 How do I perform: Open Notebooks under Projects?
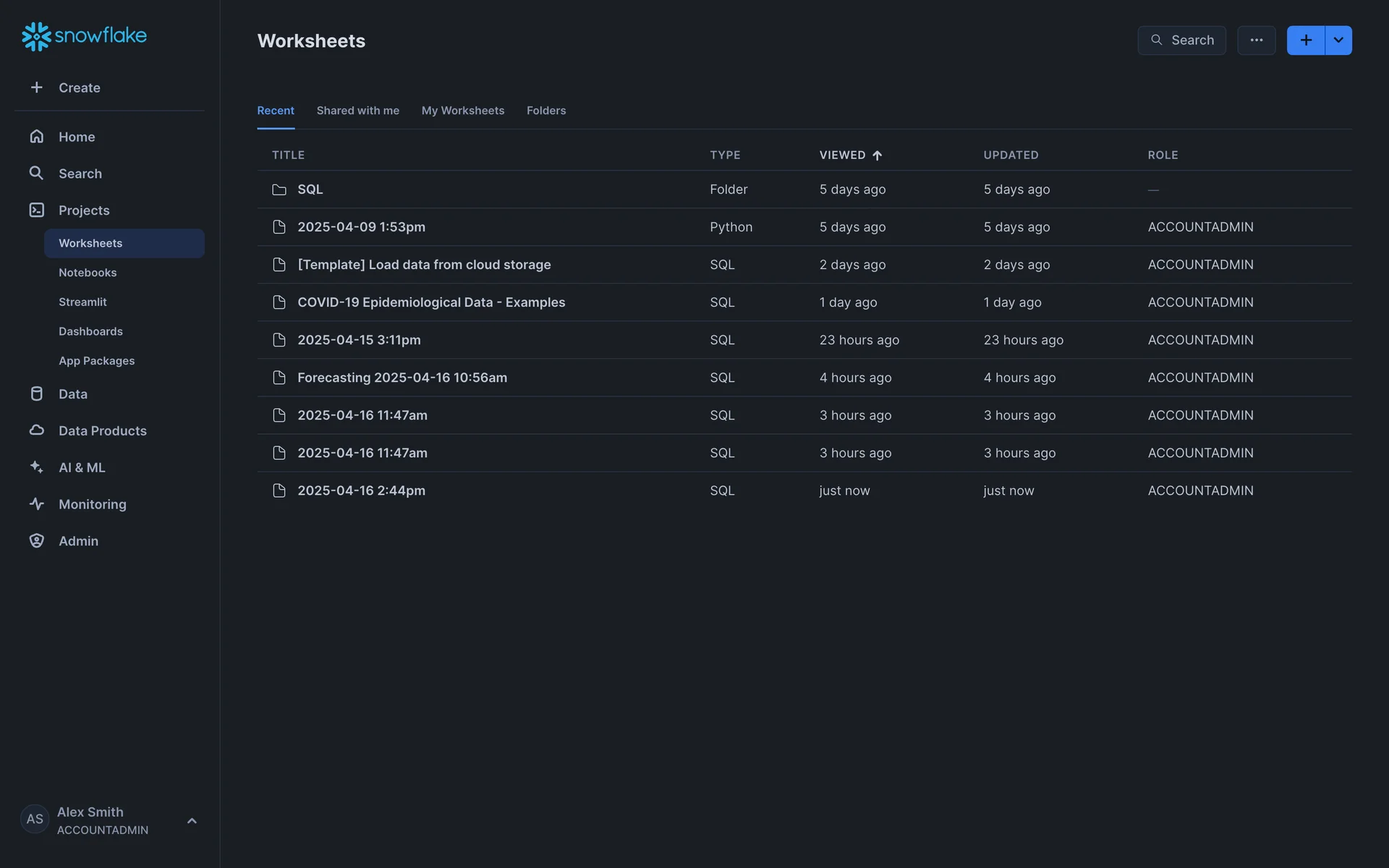(x=88, y=273)
